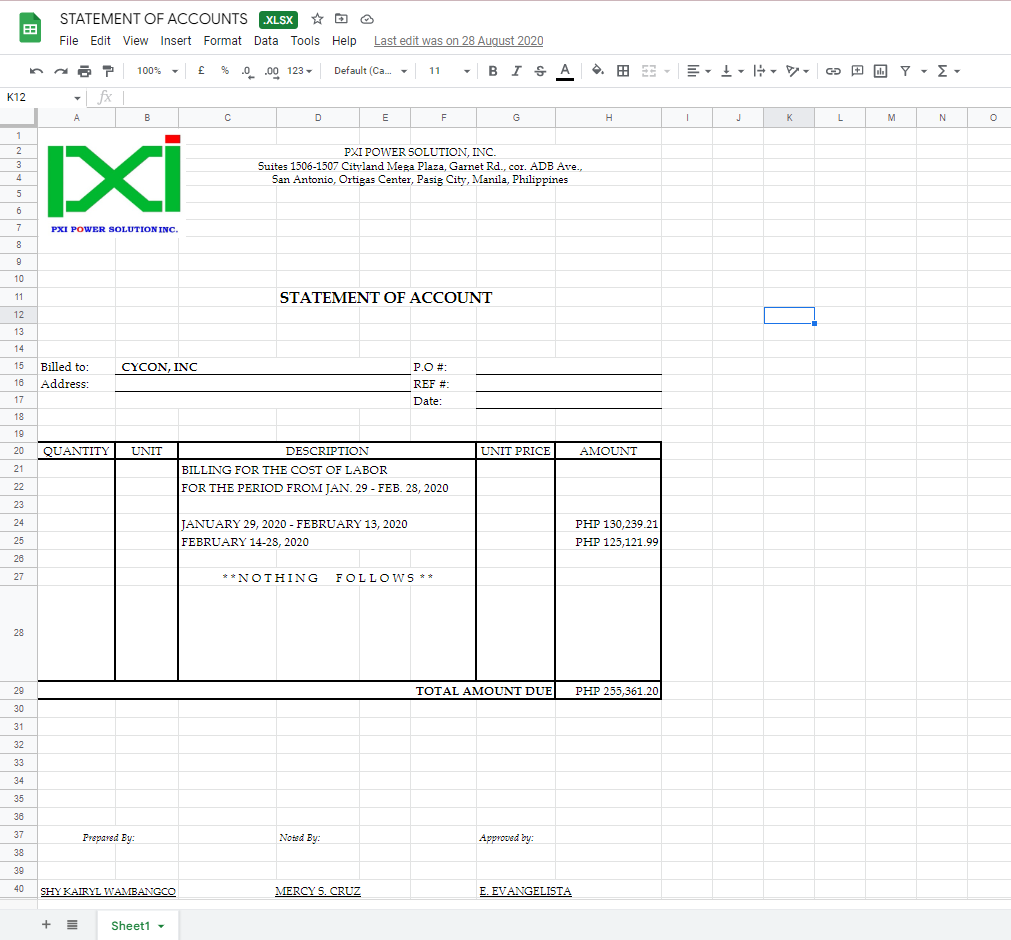Viewport: 1011px width, 940px height.
Task: Format as currency with pound icon
Action: click(201, 71)
